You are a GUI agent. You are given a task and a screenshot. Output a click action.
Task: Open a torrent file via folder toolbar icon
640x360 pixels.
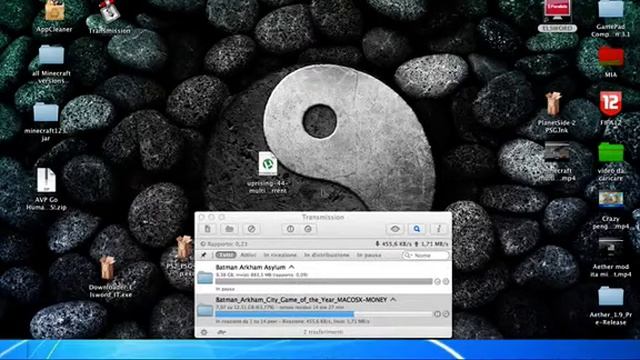[229, 229]
